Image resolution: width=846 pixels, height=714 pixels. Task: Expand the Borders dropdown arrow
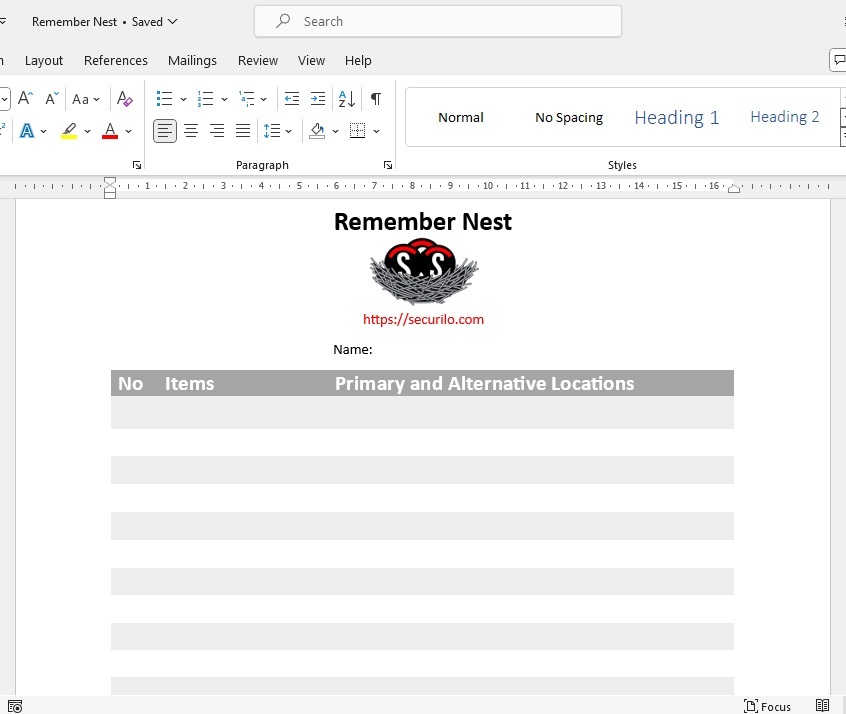(377, 131)
